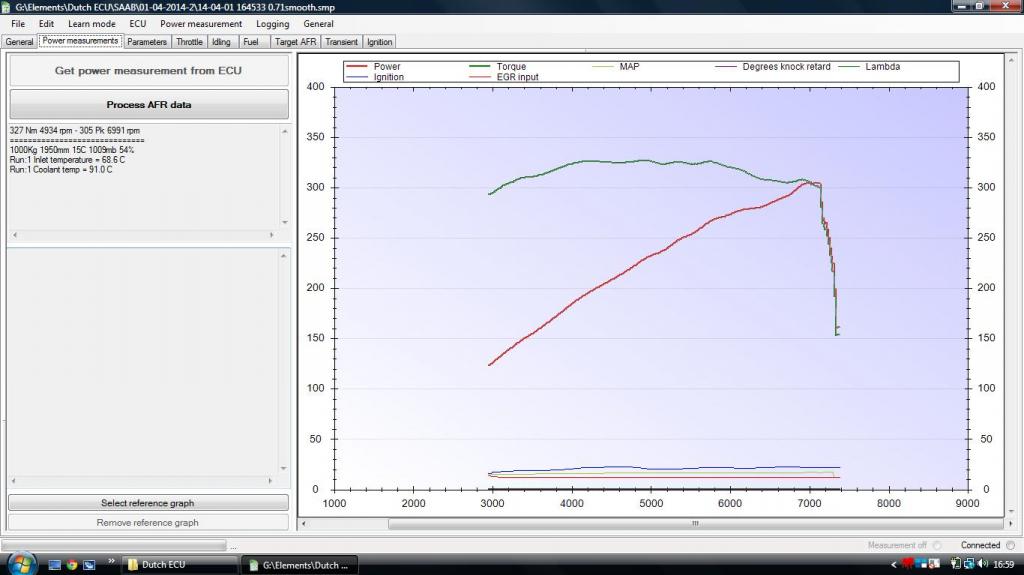Screen dimensions: 1024x575
Task: Open the Learn mode menu
Action: point(91,24)
